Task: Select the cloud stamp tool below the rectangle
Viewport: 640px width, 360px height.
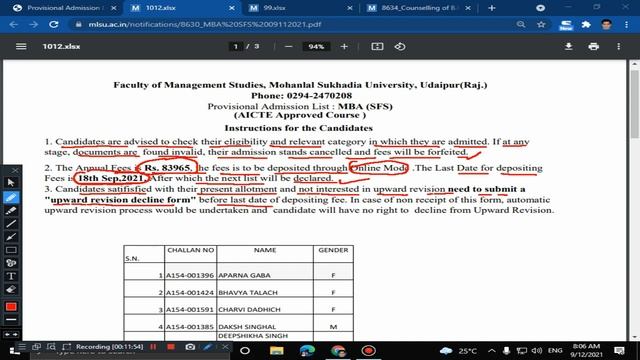Action: 11,263
